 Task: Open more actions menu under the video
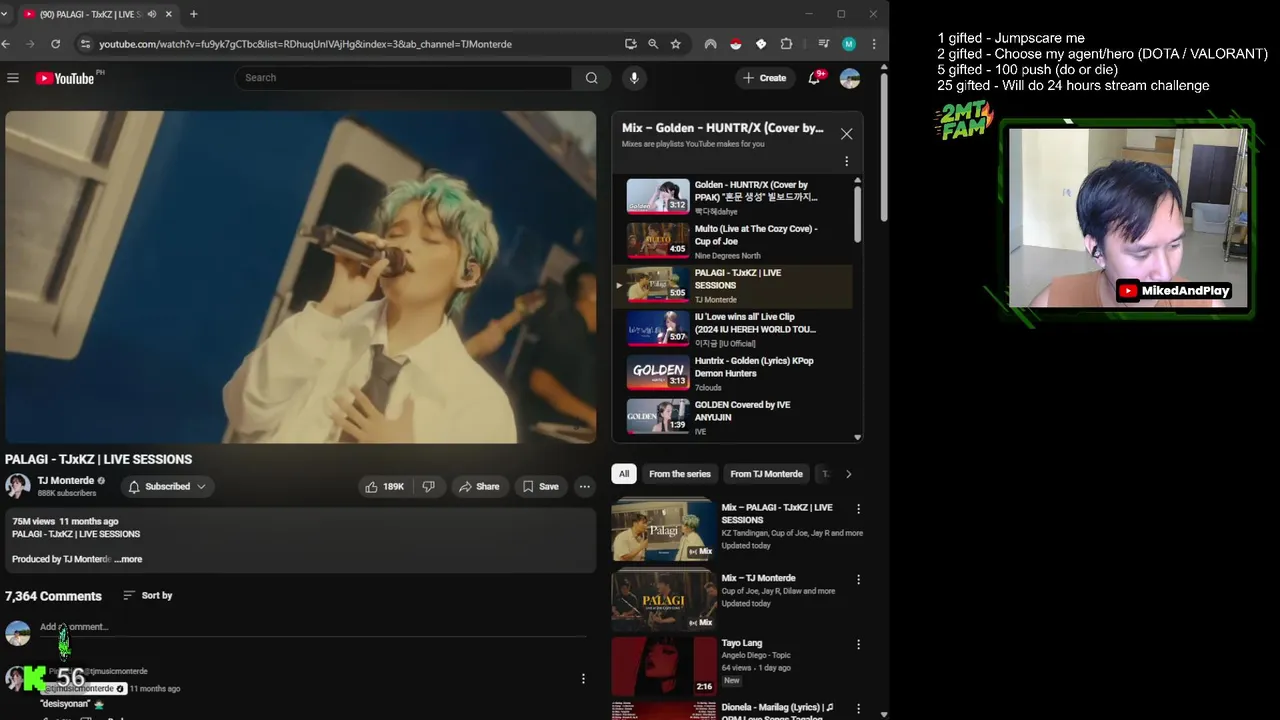(584, 487)
